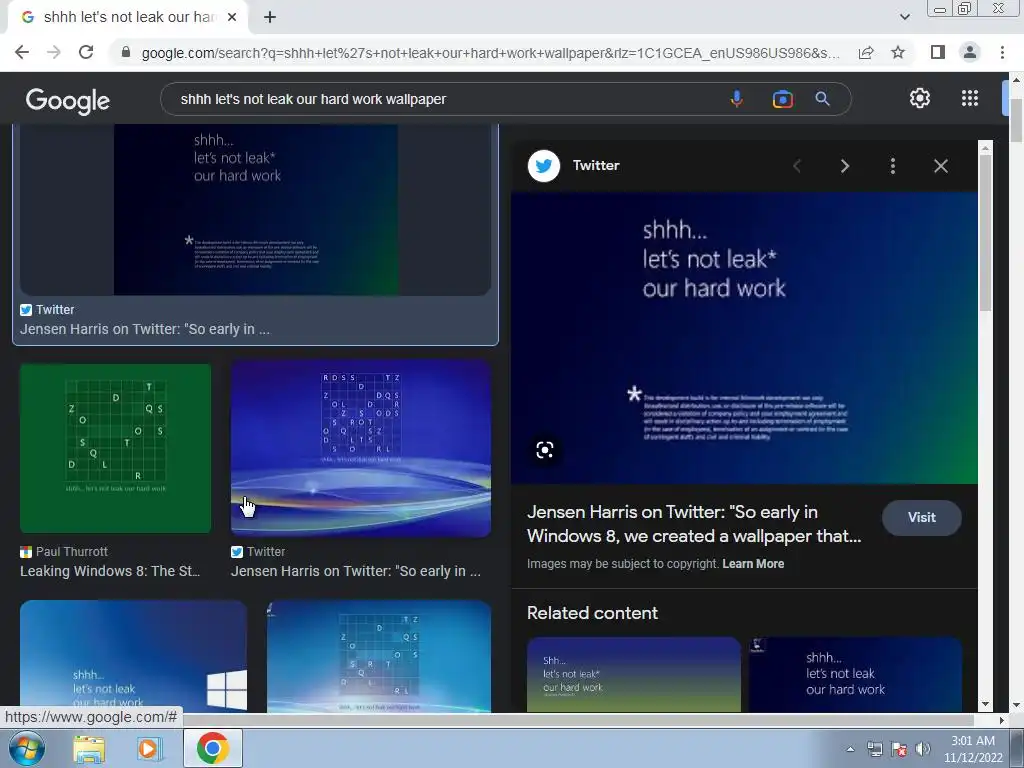Open Jensen Harris tweet title in preview
Screen dimensions: 1024x768
694,524
